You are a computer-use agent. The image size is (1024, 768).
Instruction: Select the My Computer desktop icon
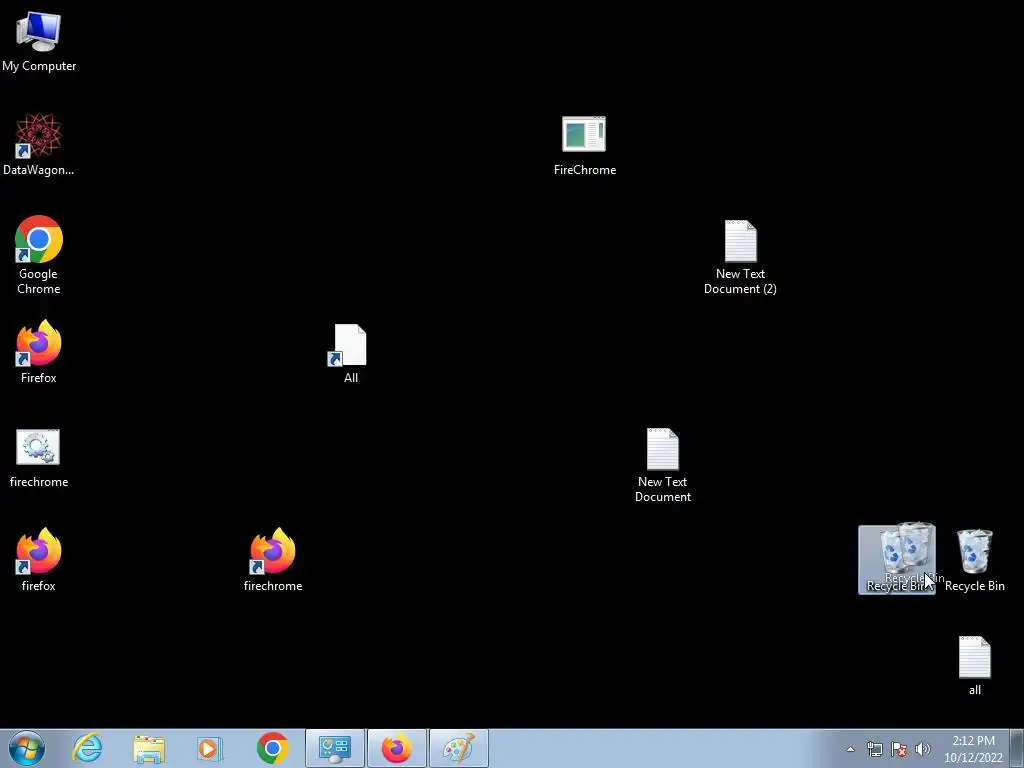[39, 40]
